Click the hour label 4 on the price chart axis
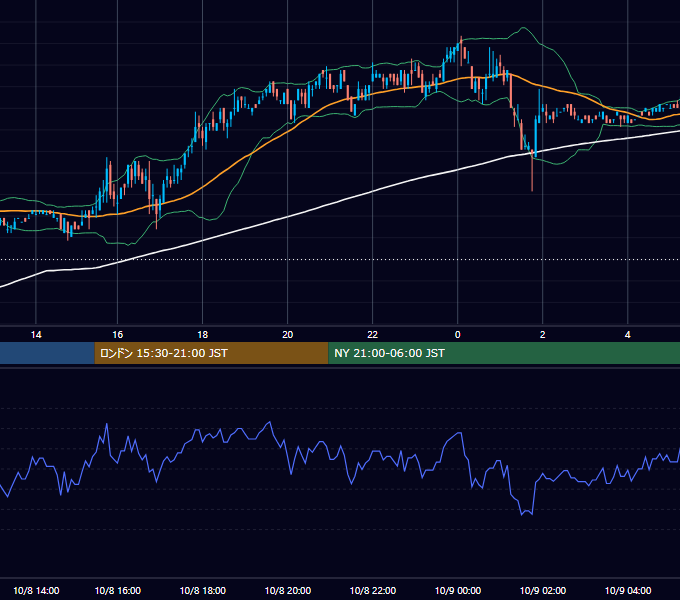The height and width of the screenshot is (600, 680). pos(628,334)
